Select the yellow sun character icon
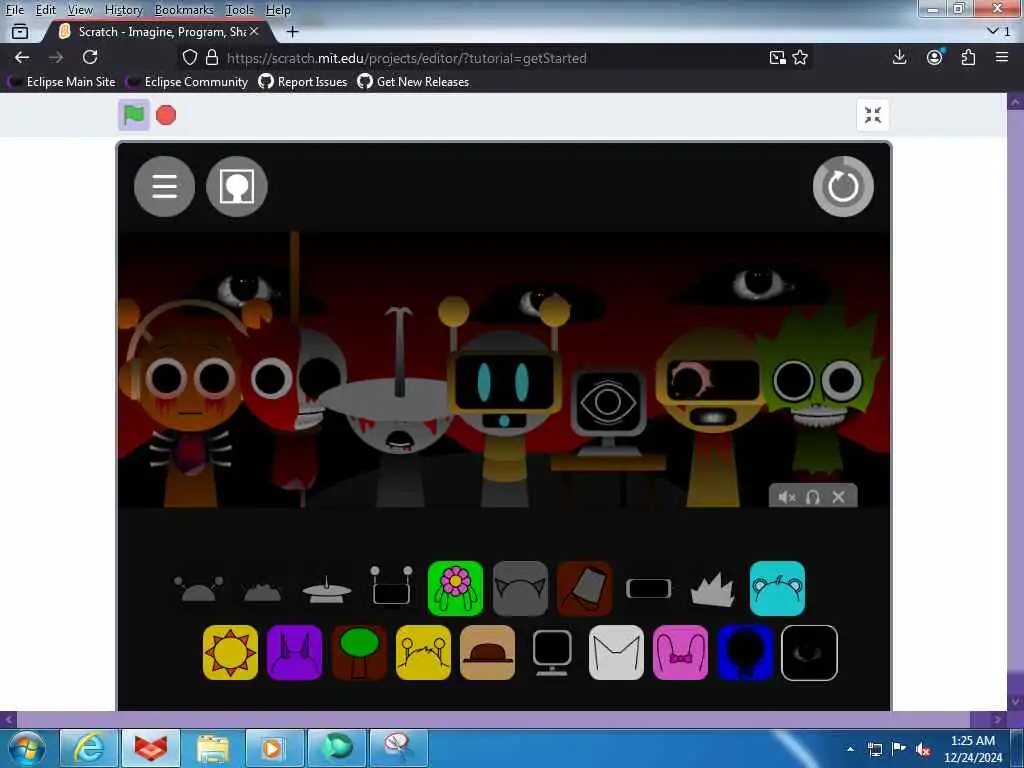Image resolution: width=1024 pixels, height=768 pixels. [x=231, y=652]
